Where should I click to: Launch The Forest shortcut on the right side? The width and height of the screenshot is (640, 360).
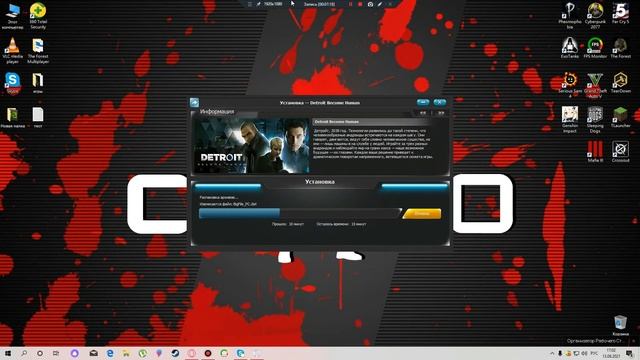tap(620, 48)
